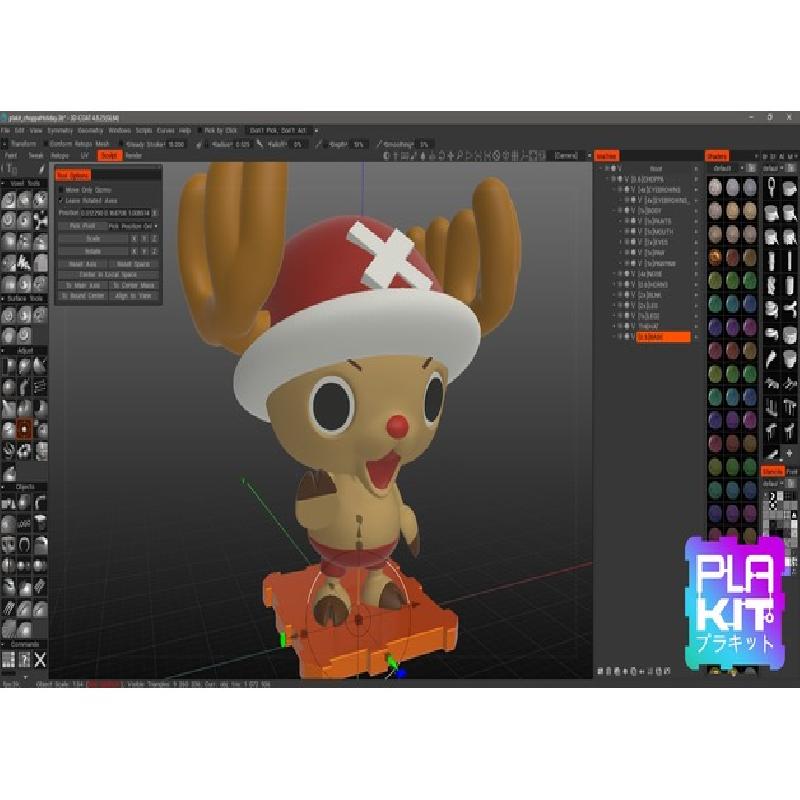This screenshot has width=800, height=800.
Task: Enable the Move Only Gizmo checkbox
Action: pos(61,190)
